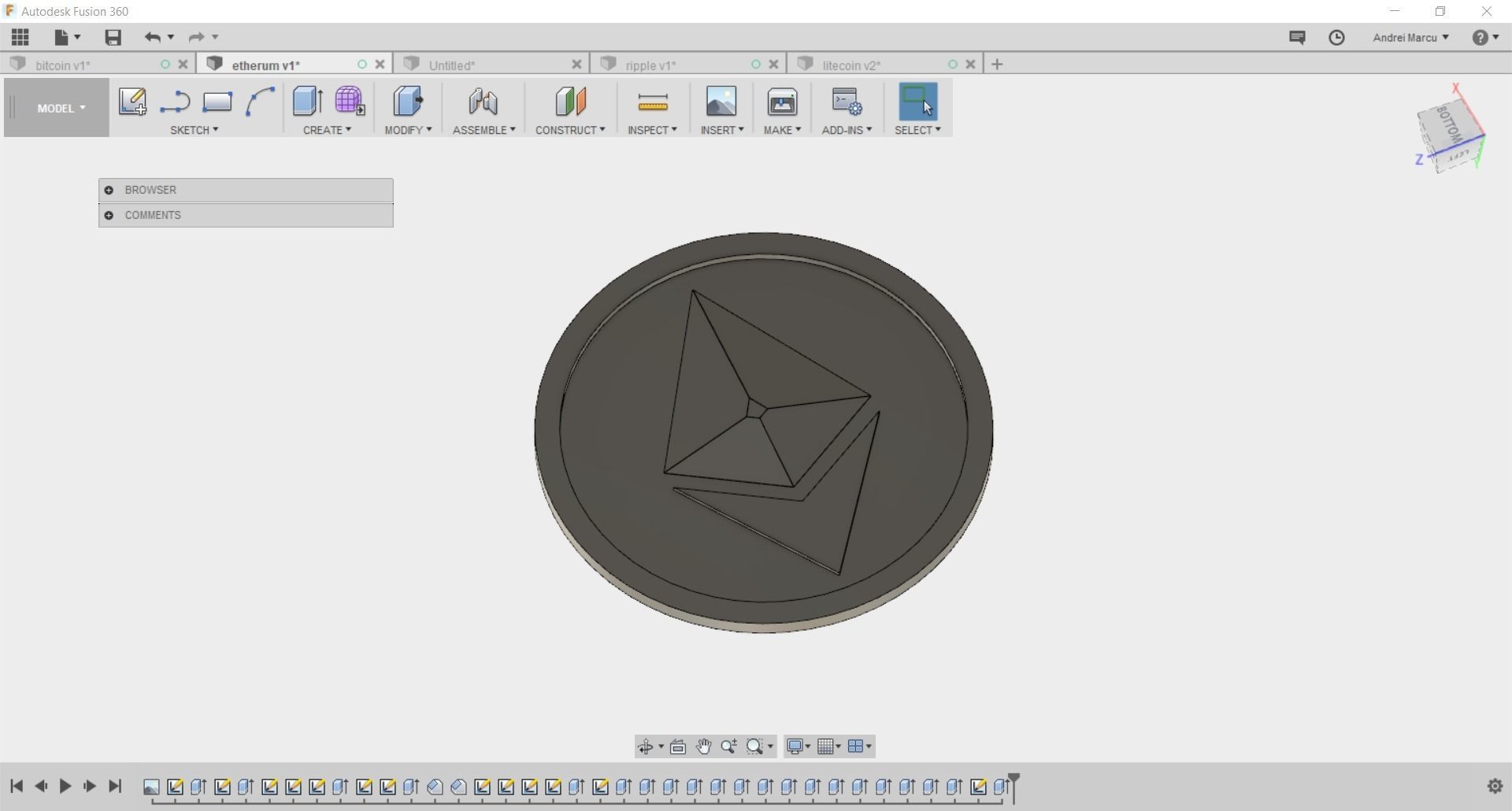Undo the last action
This screenshot has height=811, width=1512.
152,37
